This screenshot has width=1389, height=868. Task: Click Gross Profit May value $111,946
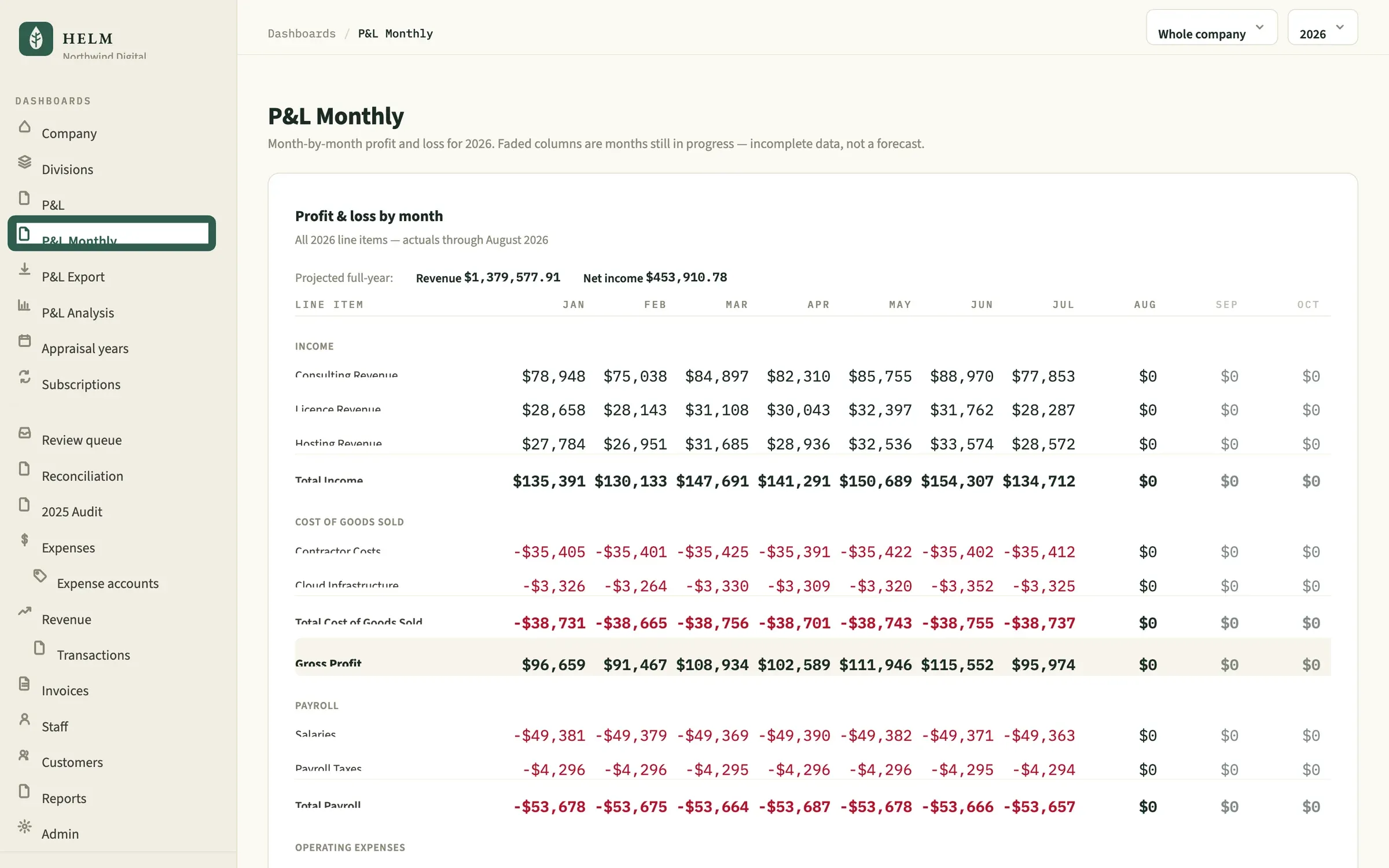point(876,665)
